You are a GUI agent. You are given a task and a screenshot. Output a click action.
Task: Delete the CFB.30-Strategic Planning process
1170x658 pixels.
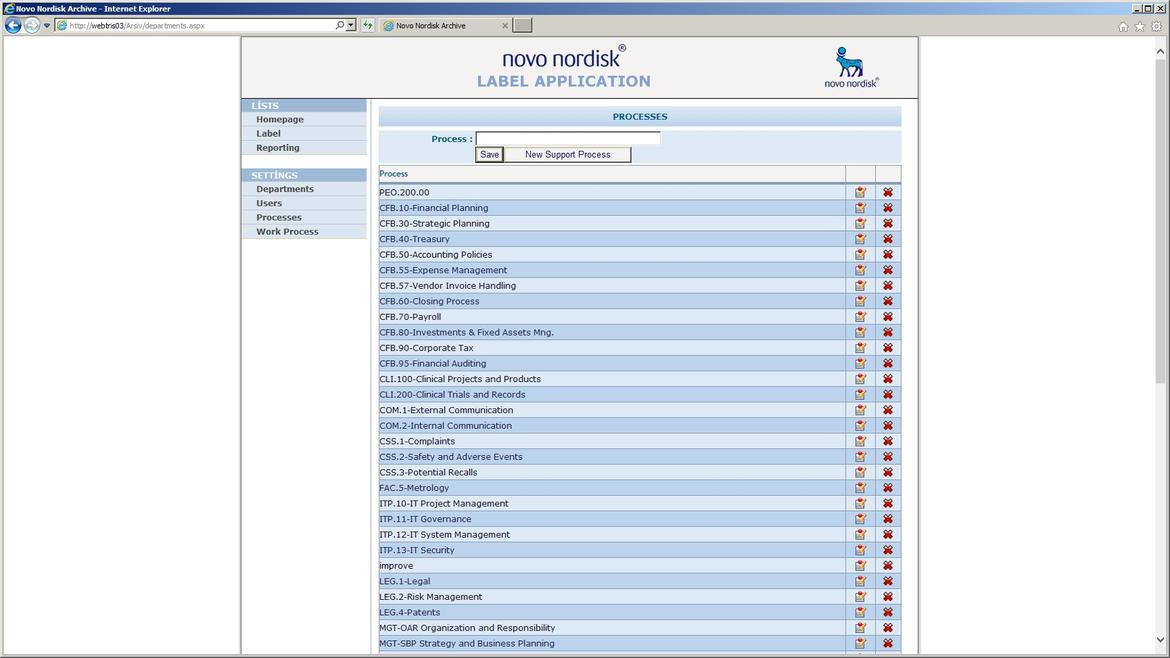pyautogui.click(x=888, y=224)
